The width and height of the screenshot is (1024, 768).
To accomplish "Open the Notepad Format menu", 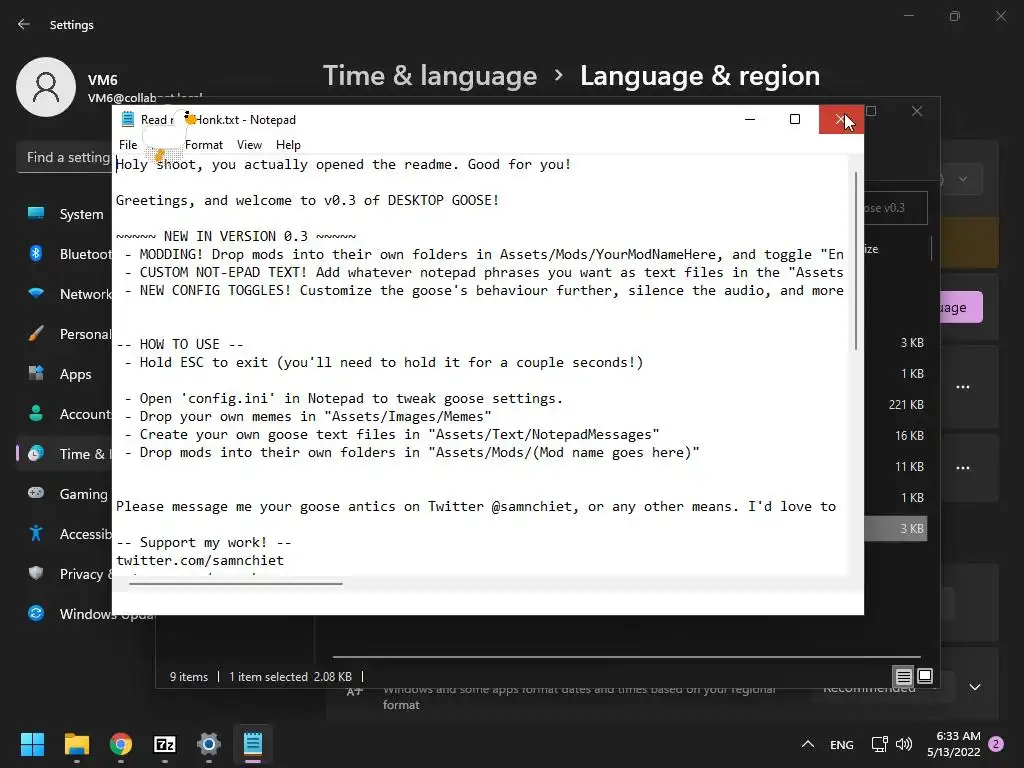I will [x=204, y=144].
